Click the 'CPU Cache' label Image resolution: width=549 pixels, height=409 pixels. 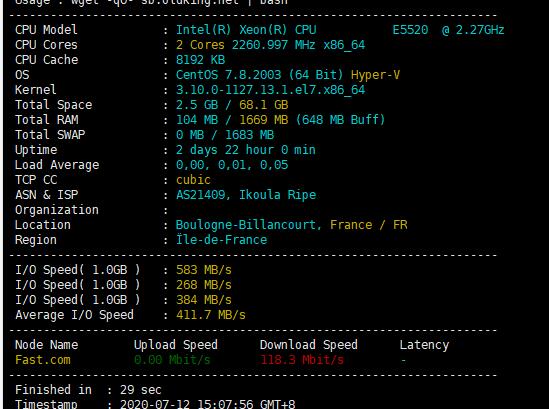[46, 60]
